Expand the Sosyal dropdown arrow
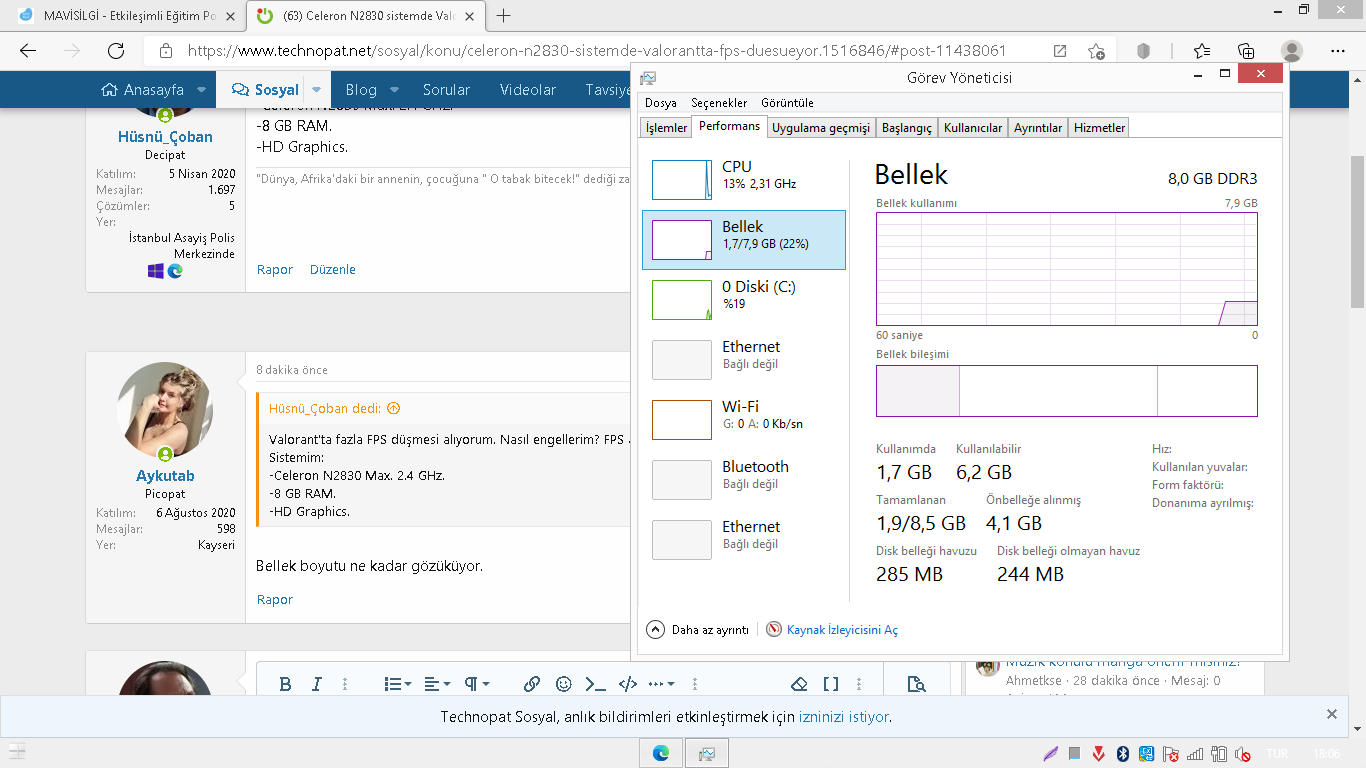The height and width of the screenshot is (768, 1366). [x=316, y=89]
